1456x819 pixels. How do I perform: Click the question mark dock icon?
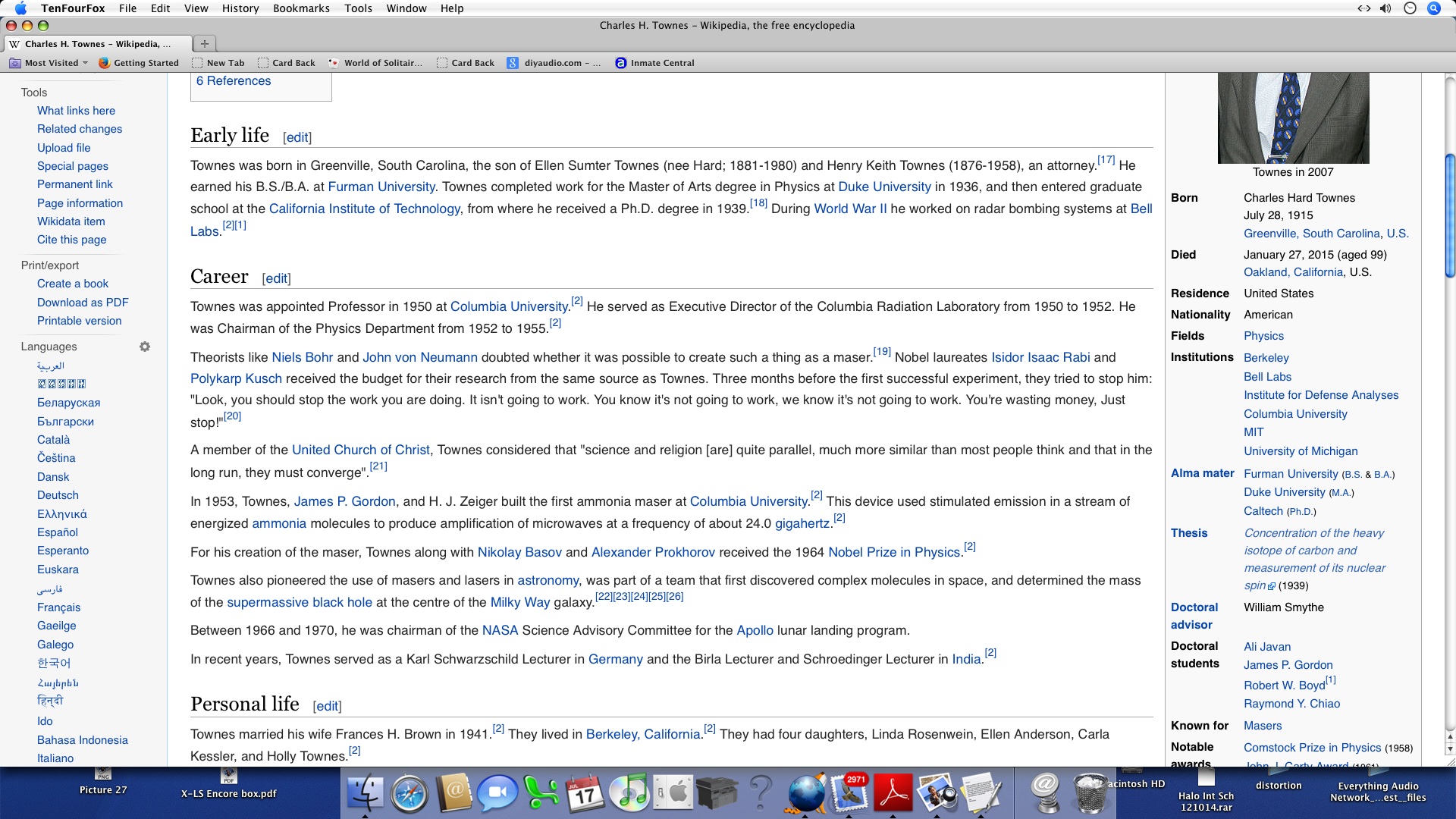pos(761,793)
